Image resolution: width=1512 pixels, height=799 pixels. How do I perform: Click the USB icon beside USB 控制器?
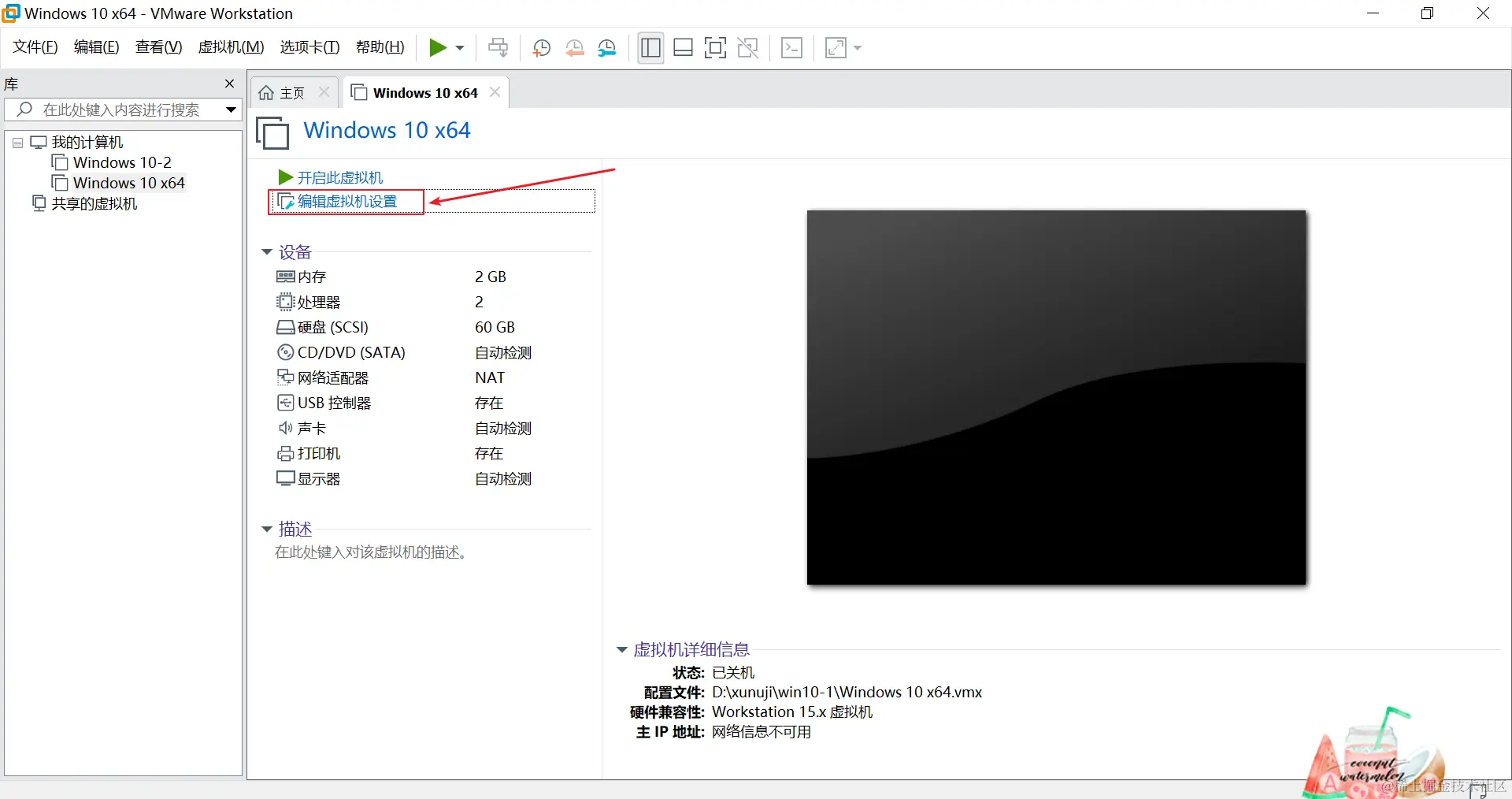(285, 403)
